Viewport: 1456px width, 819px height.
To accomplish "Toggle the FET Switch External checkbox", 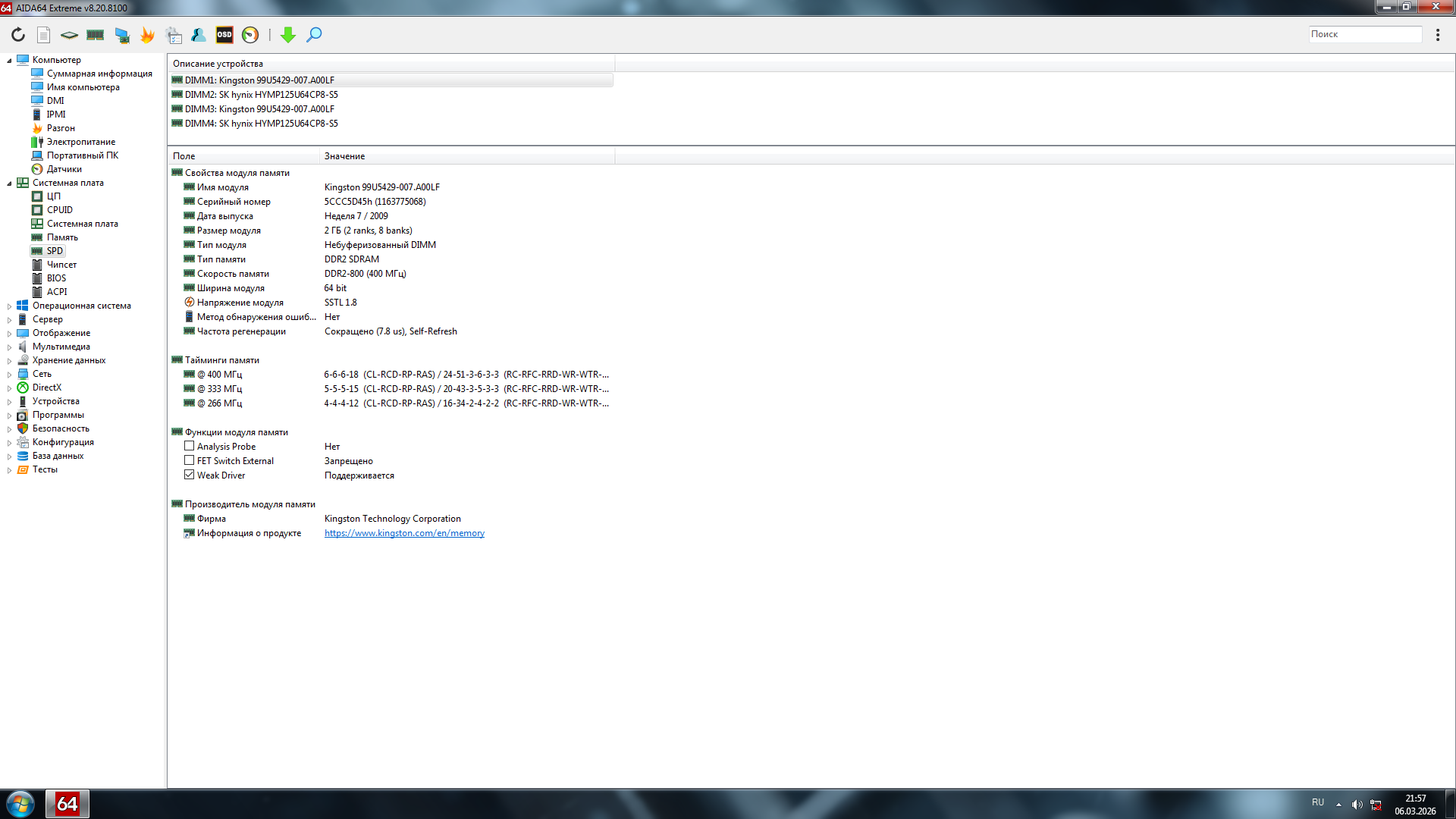I will pos(190,461).
